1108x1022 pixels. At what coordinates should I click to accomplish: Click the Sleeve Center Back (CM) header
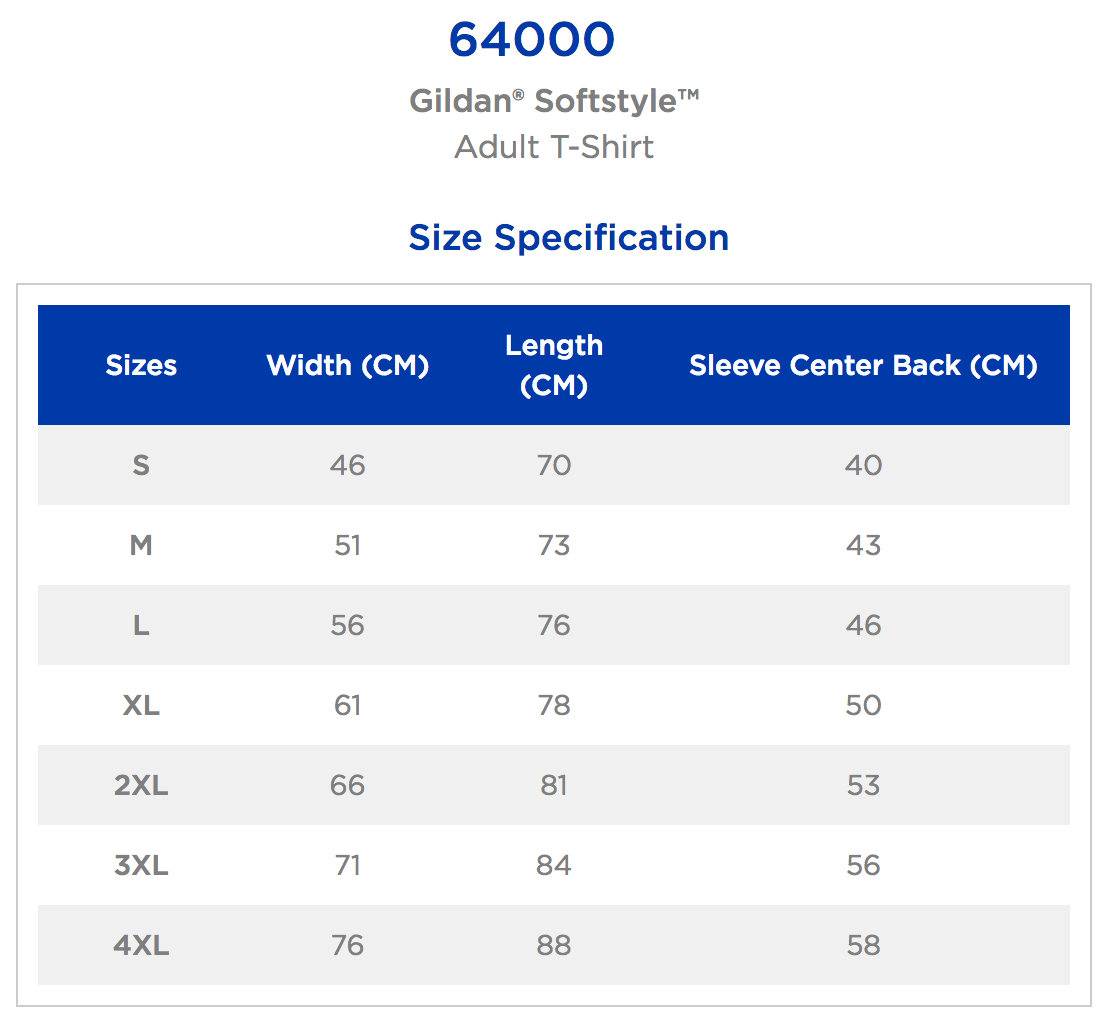[x=863, y=365]
